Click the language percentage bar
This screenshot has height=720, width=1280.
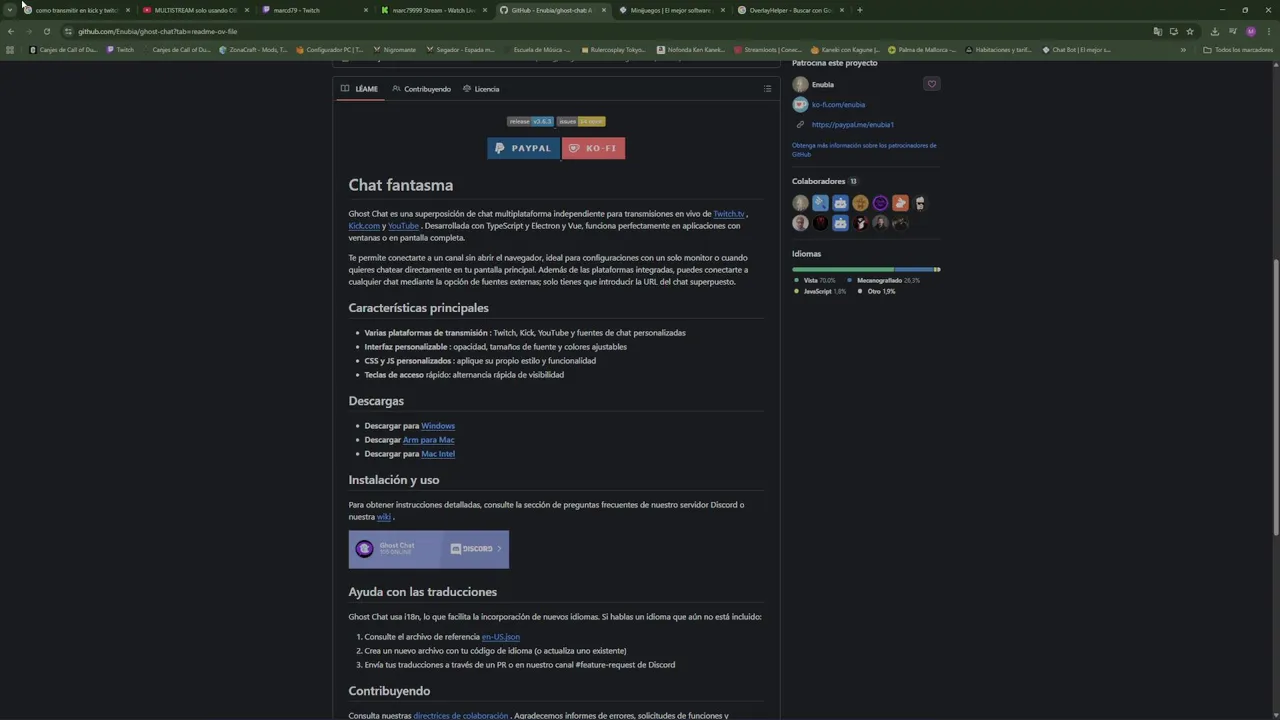click(866, 270)
